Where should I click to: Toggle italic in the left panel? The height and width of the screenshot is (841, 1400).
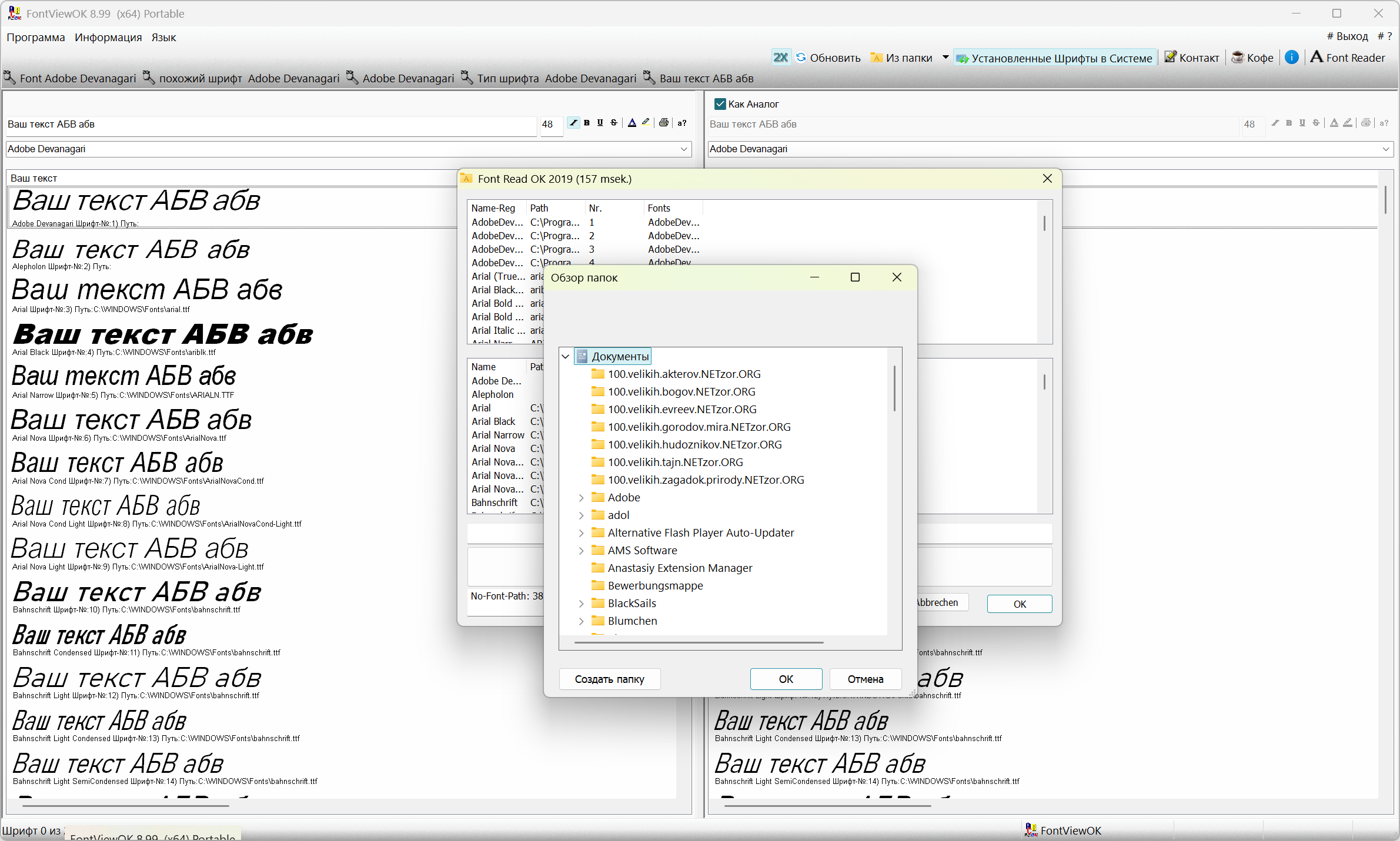(573, 123)
